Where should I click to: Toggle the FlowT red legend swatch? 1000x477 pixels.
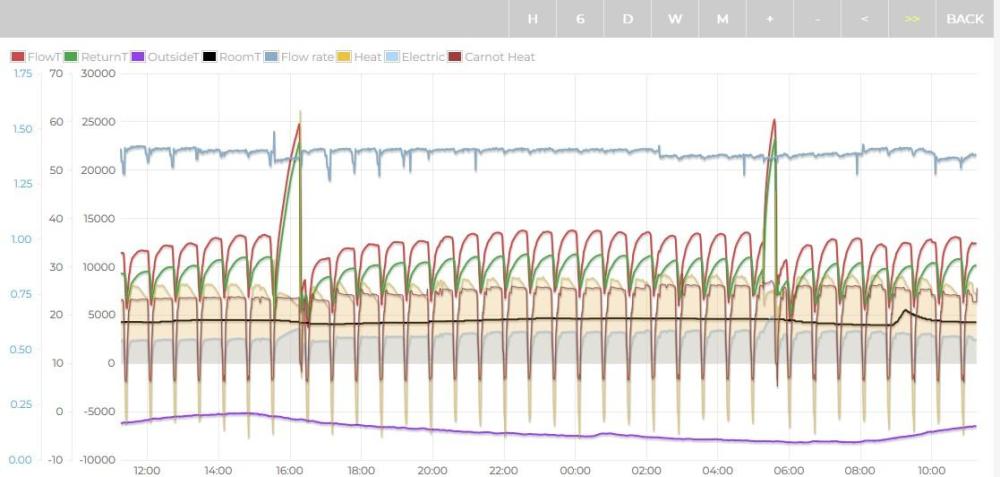(x=18, y=57)
